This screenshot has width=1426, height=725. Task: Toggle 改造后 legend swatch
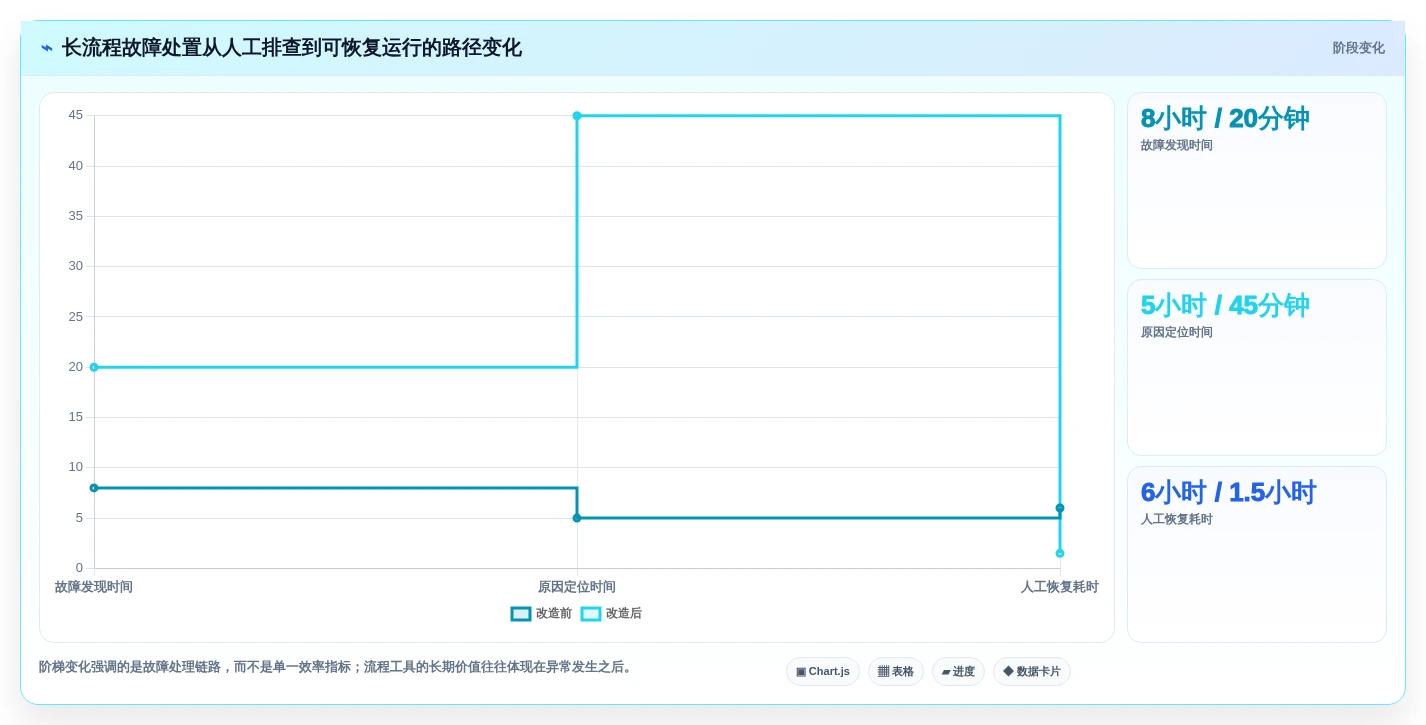click(591, 614)
